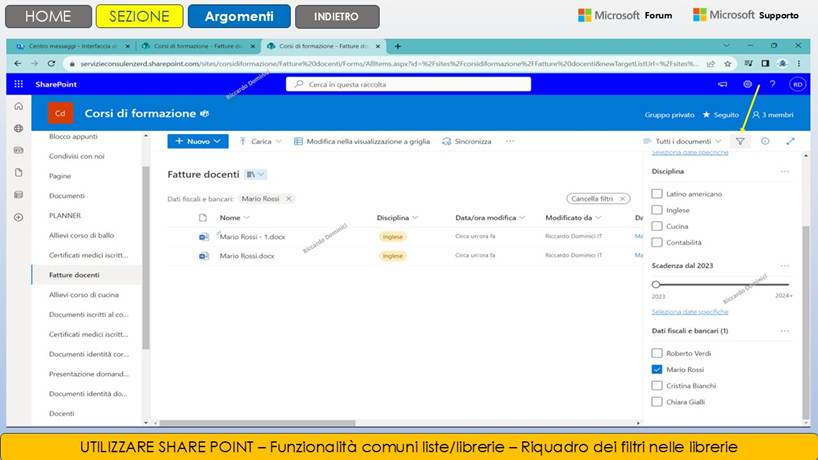Check the Inglese discipline filter
The width and height of the screenshot is (818, 460).
point(657,210)
